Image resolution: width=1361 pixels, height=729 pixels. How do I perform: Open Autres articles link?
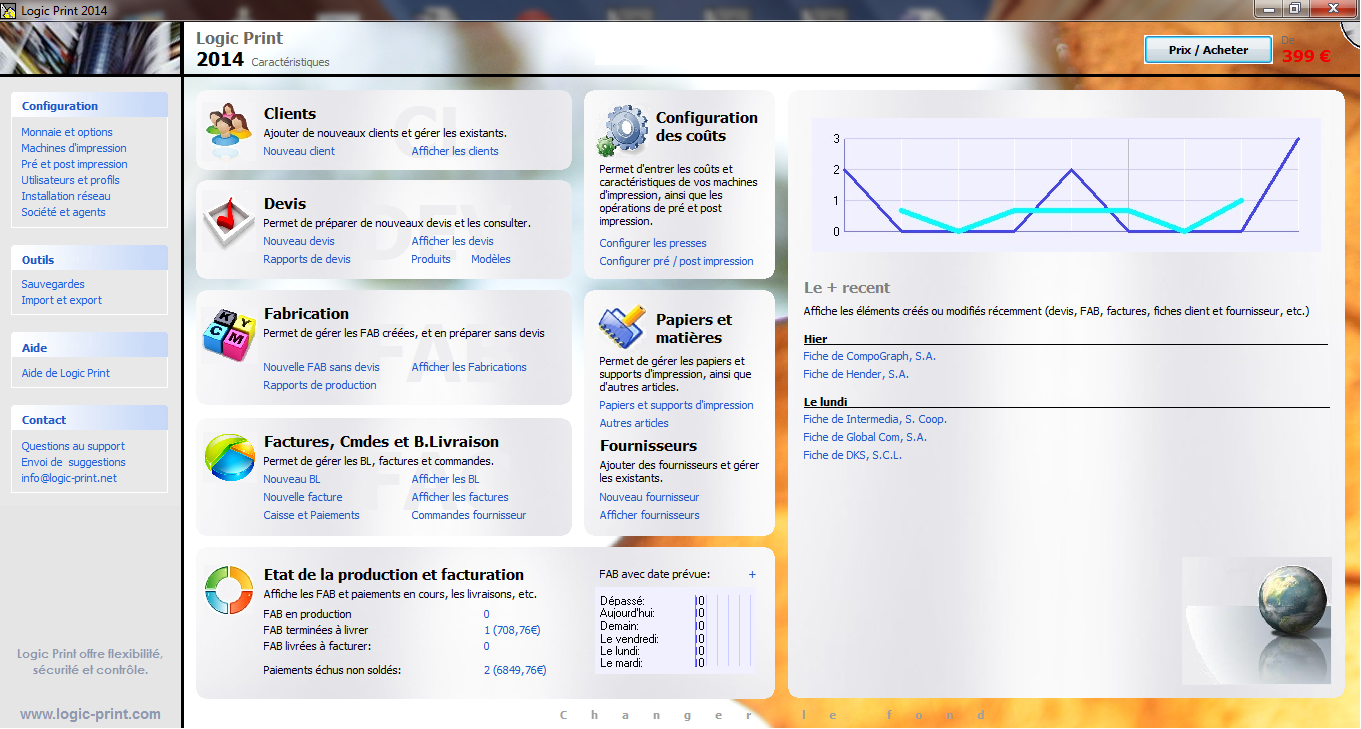(x=634, y=423)
